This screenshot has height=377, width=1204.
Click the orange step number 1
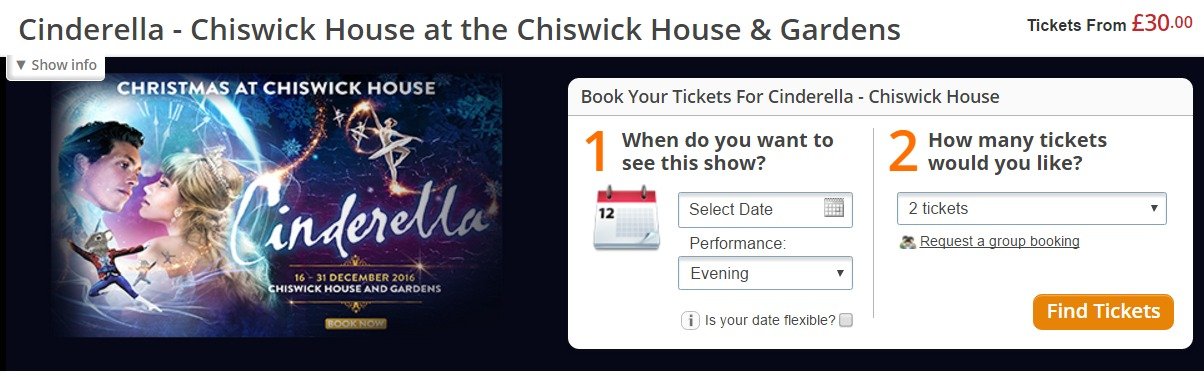596,152
